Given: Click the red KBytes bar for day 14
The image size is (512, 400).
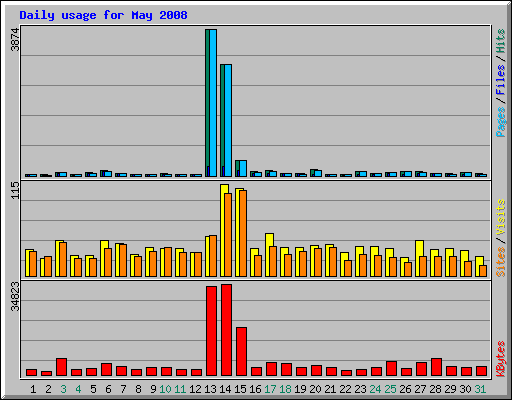Looking at the screenshot, I should tap(226, 330).
